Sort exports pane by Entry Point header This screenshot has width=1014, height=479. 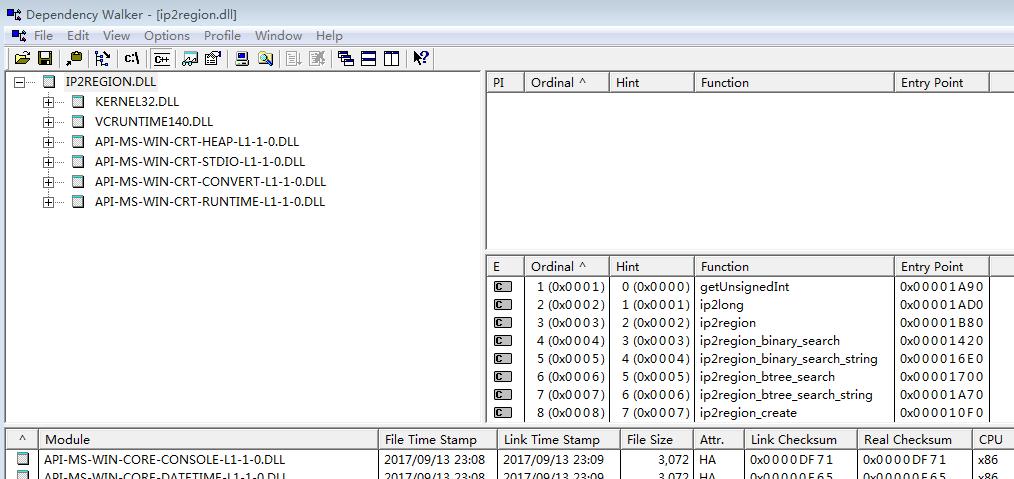pyautogui.click(x=942, y=267)
